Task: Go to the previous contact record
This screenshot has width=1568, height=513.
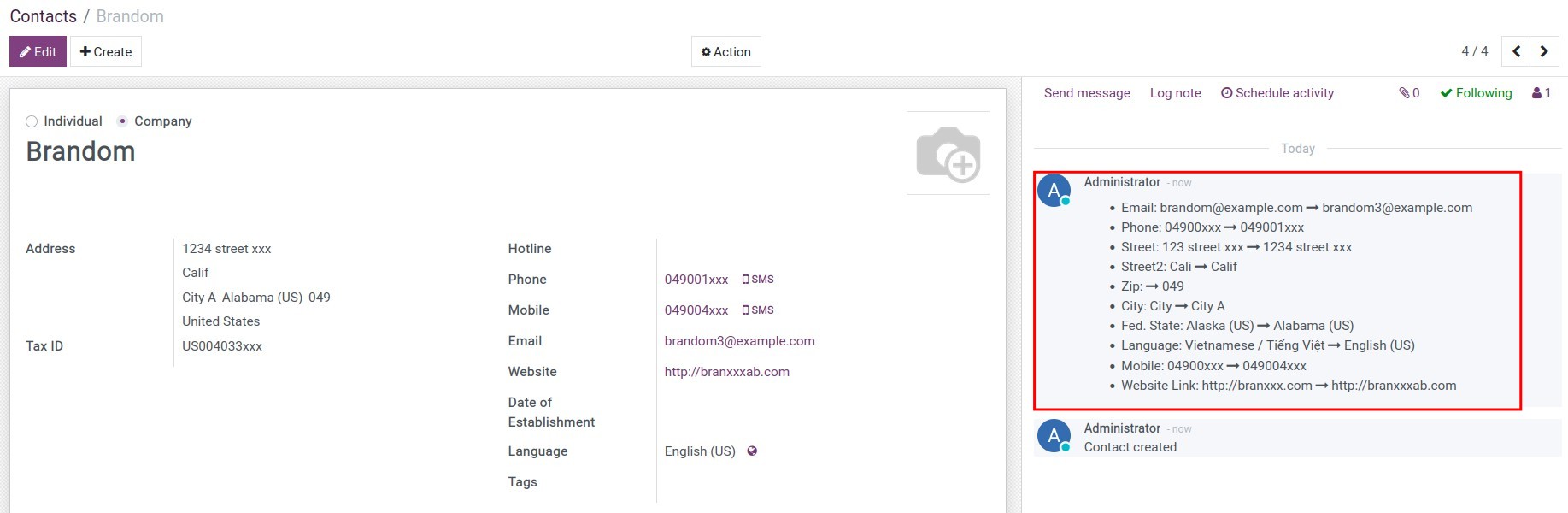Action: coord(1516,51)
